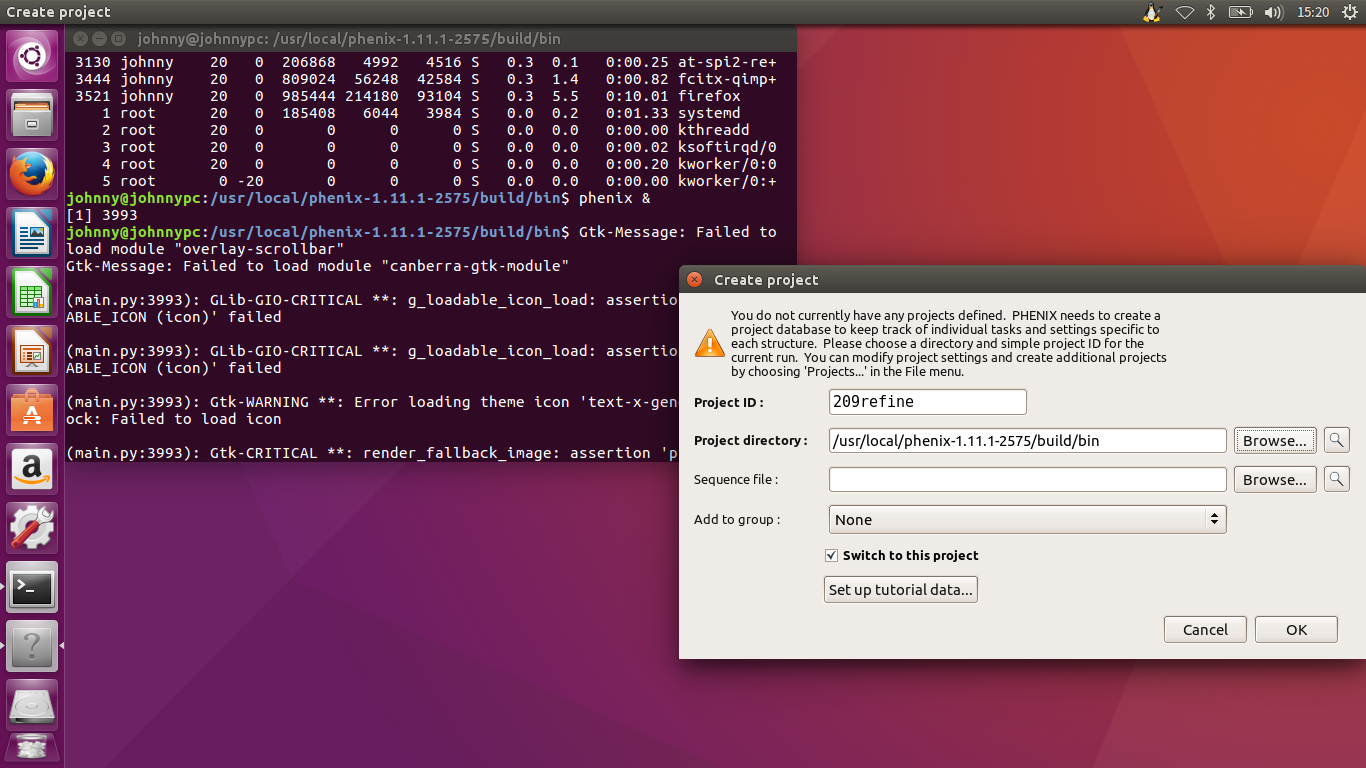Image resolution: width=1366 pixels, height=768 pixels.
Task: Browse for a Sequence file
Action: pos(1274,480)
